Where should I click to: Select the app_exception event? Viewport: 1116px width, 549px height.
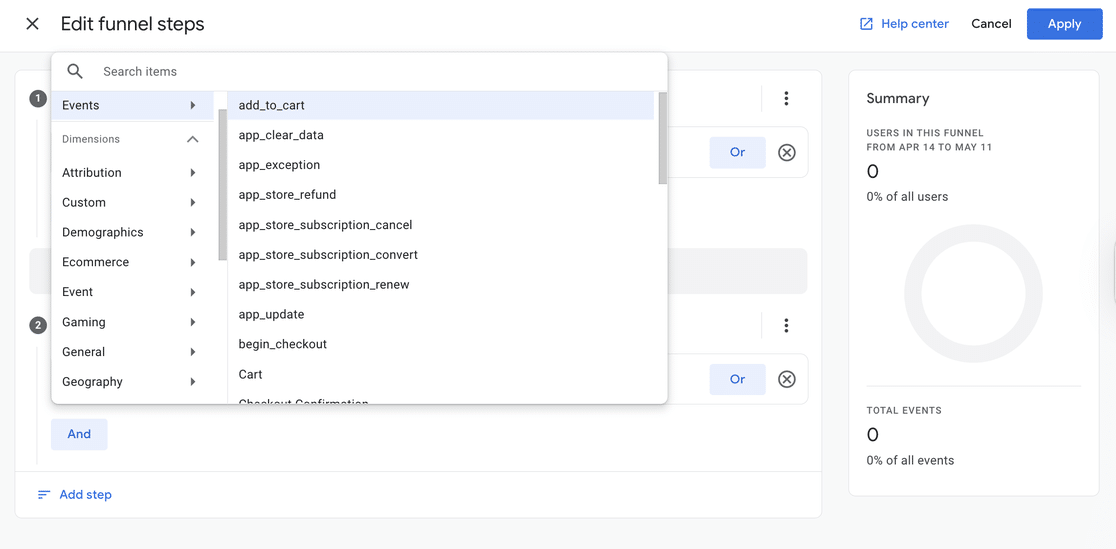[x=441, y=165]
